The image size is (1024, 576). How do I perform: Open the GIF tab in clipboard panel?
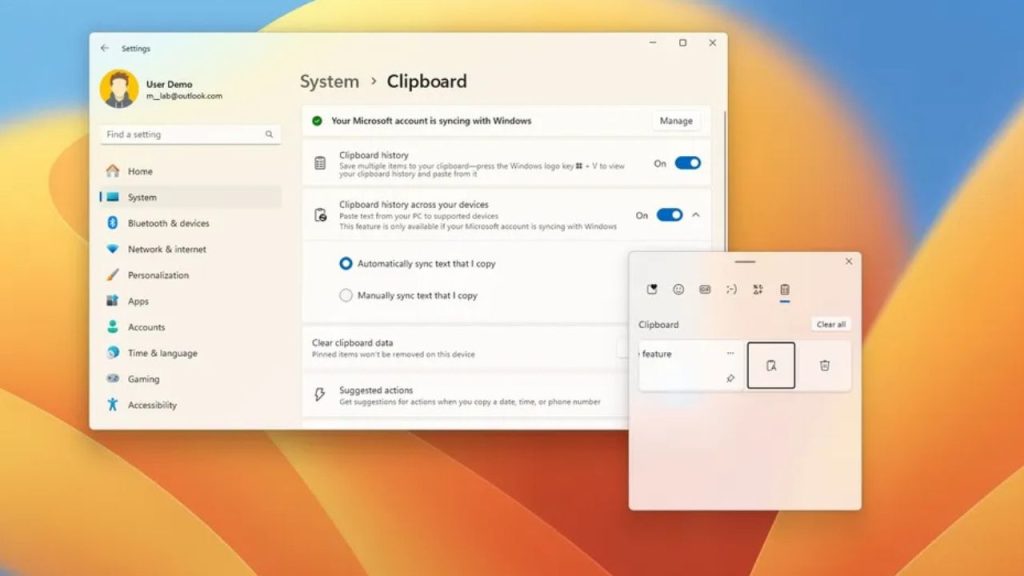point(705,289)
